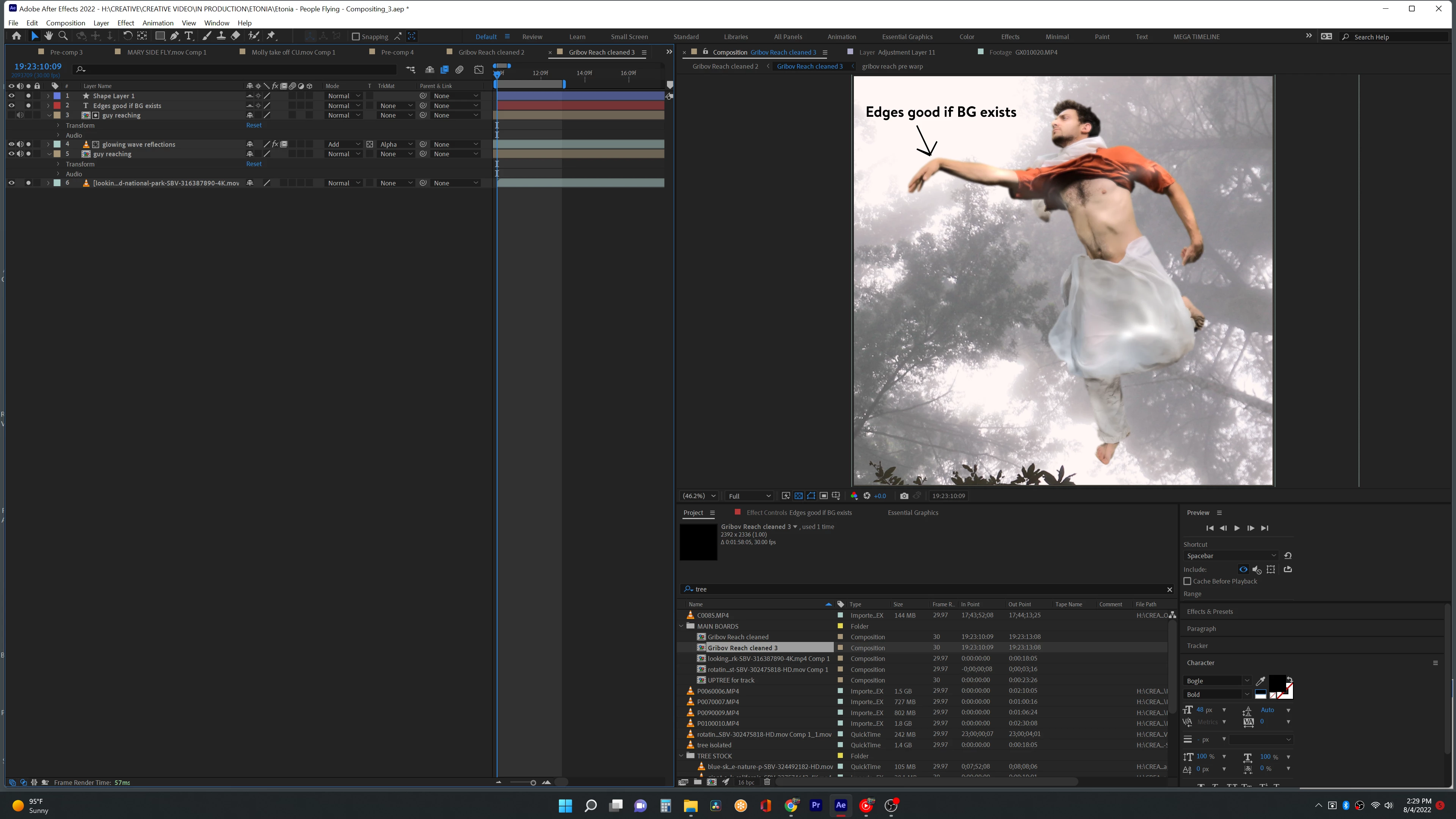Reset Transform on layer 3 guy reaching
The height and width of the screenshot is (819, 1456).
(254, 126)
